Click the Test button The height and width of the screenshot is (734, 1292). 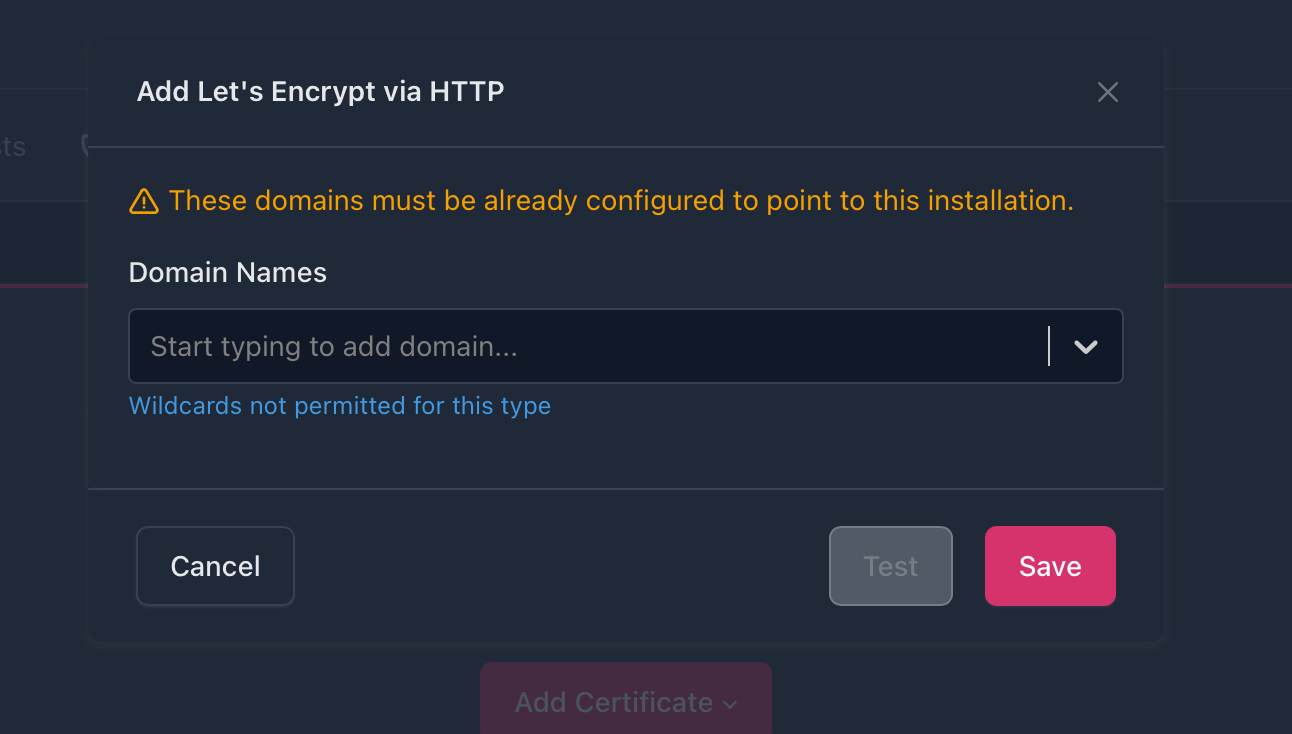pos(890,566)
